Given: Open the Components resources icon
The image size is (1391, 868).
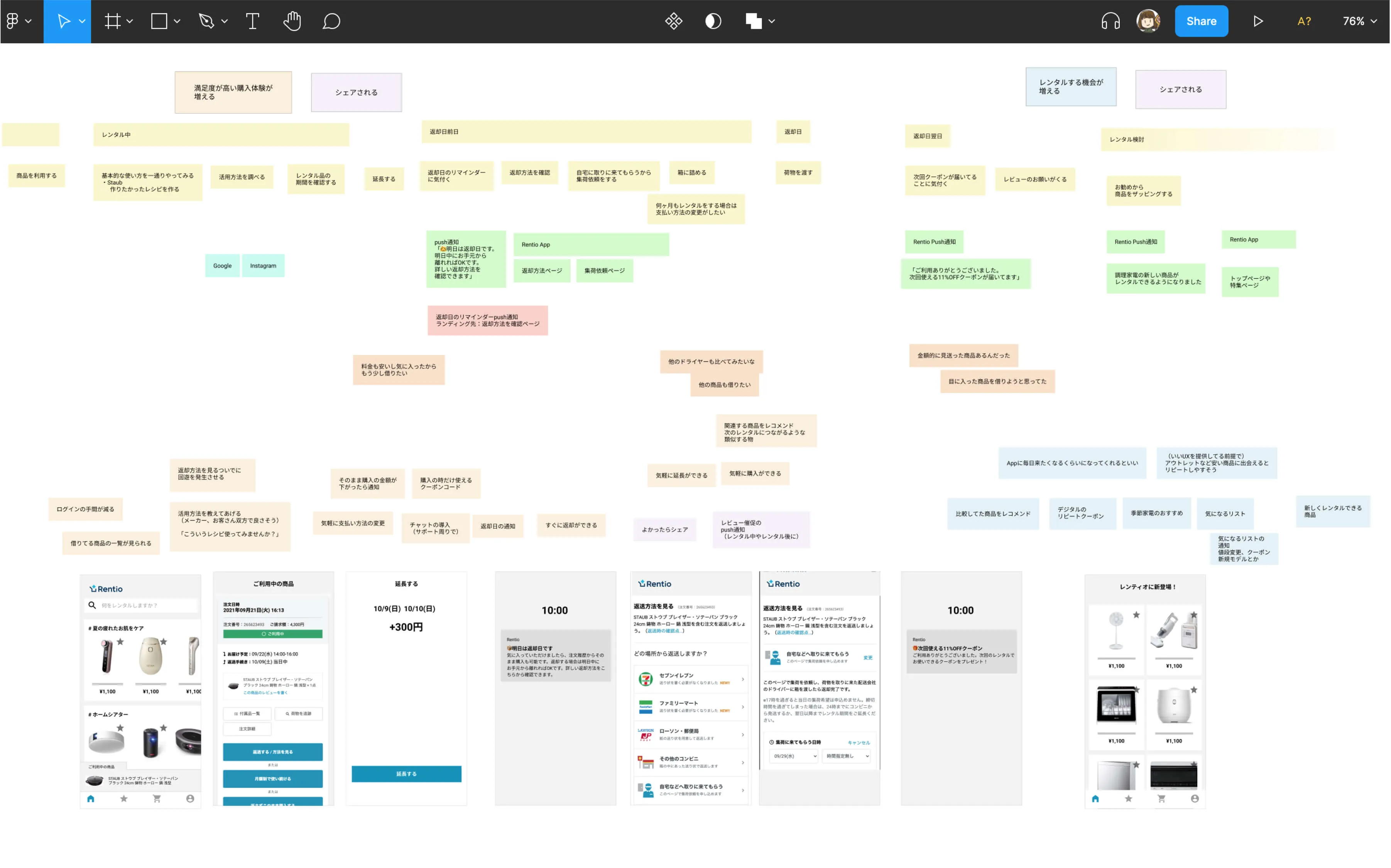Looking at the screenshot, I should 673,21.
